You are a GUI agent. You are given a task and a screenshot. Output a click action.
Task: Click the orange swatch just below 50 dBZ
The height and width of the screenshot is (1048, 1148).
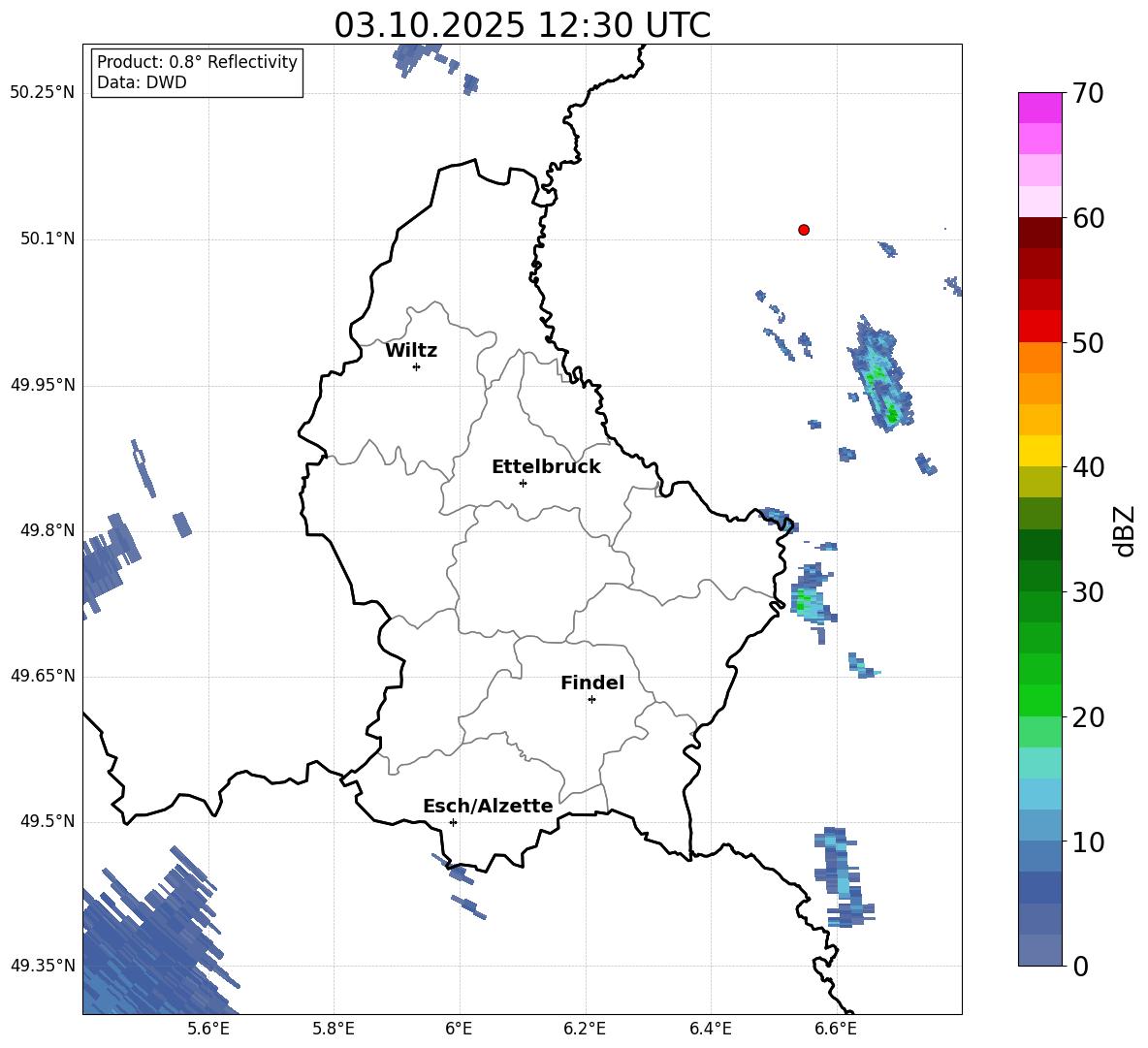pos(1039,358)
